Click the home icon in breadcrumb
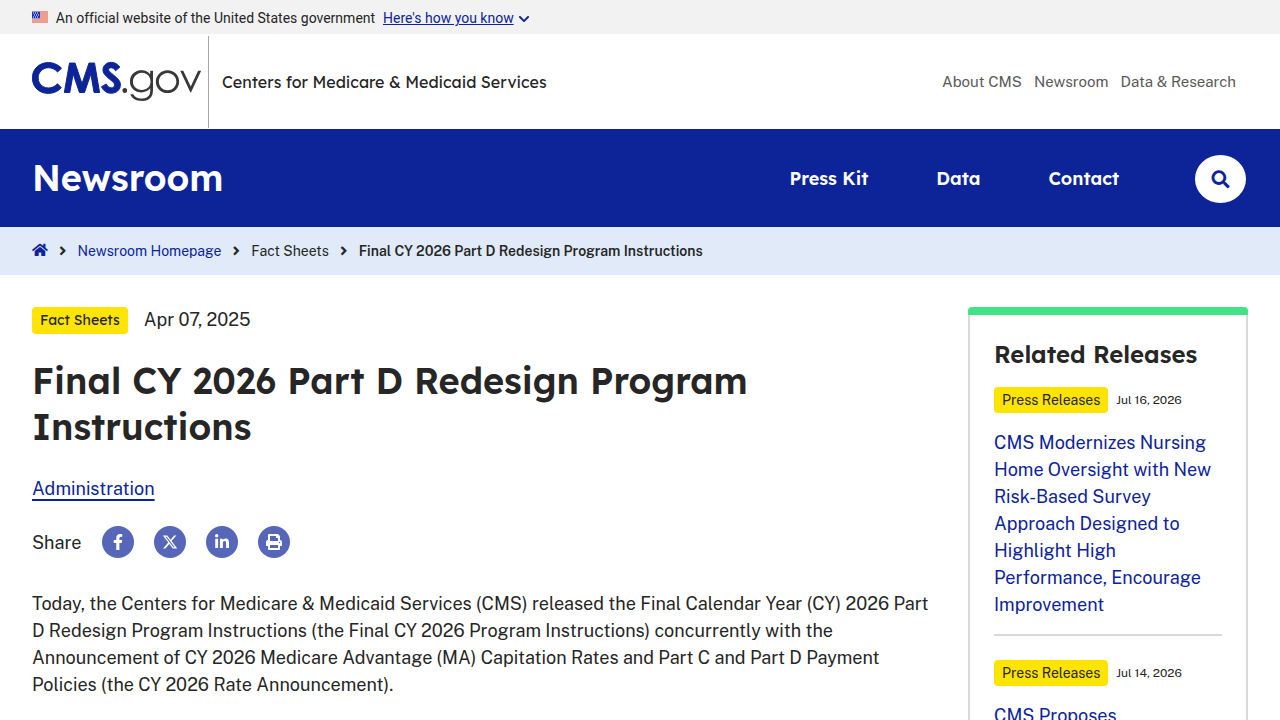 [x=40, y=250]
